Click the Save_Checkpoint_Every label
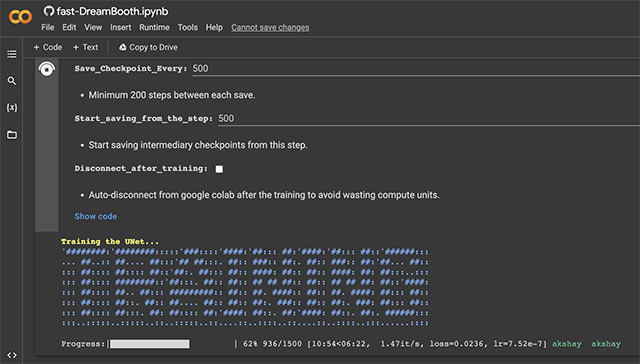 pos(131,69)
